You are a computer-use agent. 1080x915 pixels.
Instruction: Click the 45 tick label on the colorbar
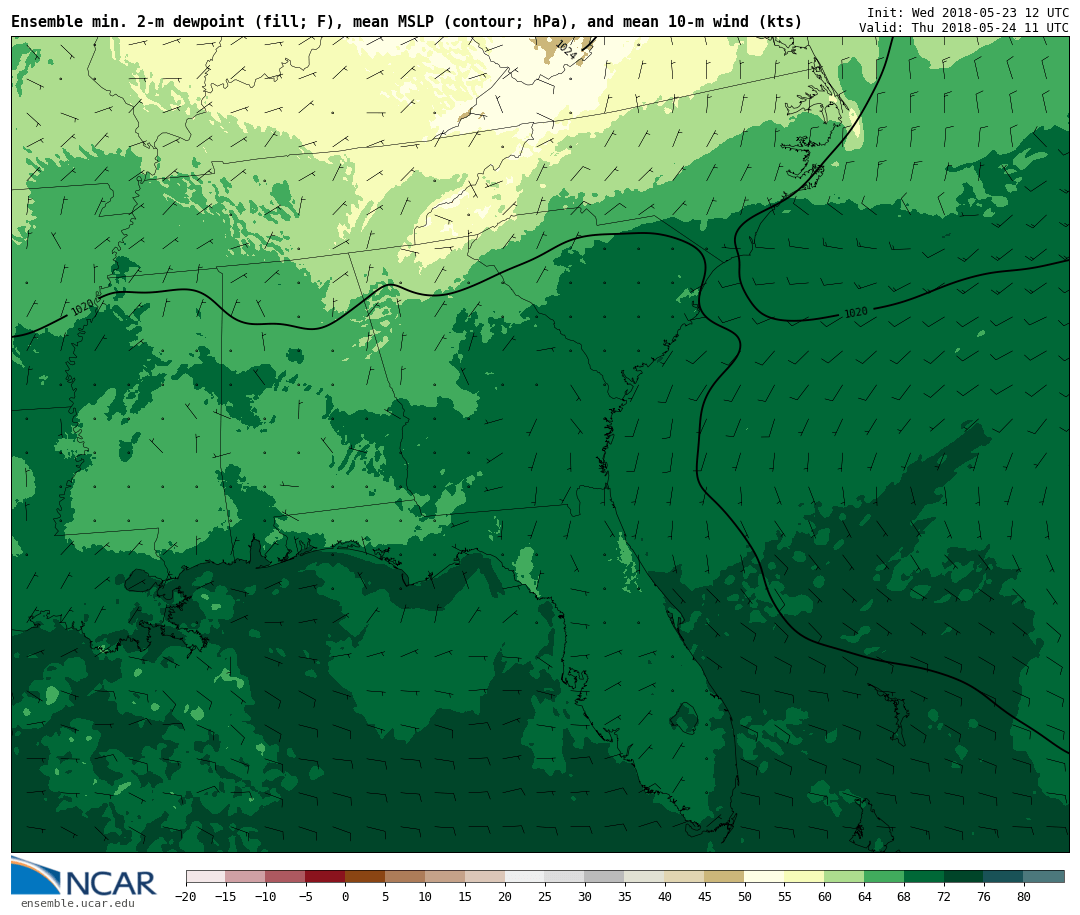click(x=705, y=896)
